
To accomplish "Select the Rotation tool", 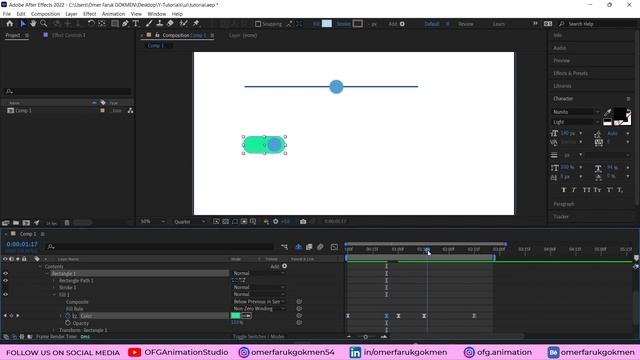I will pyautogui.click(x=91, y=24).
